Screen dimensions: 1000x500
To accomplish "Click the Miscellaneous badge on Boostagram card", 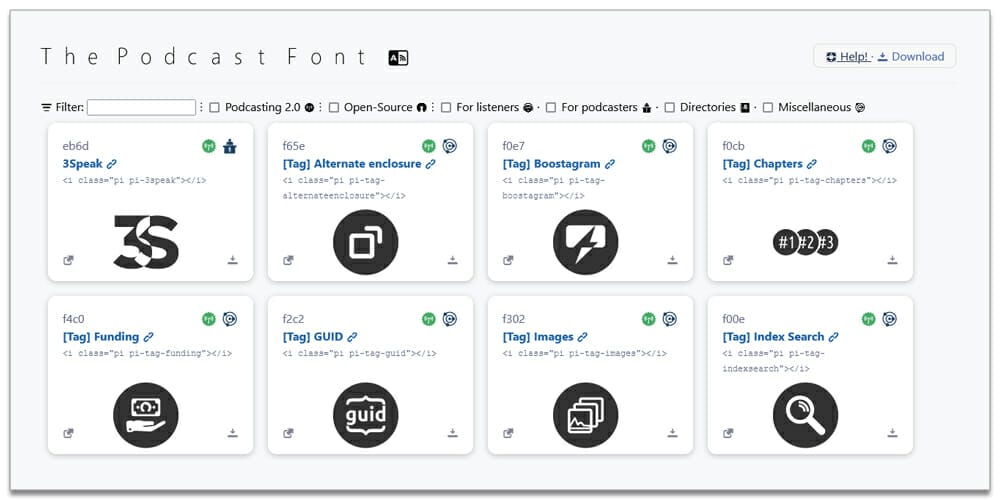I will pos(670,147).
